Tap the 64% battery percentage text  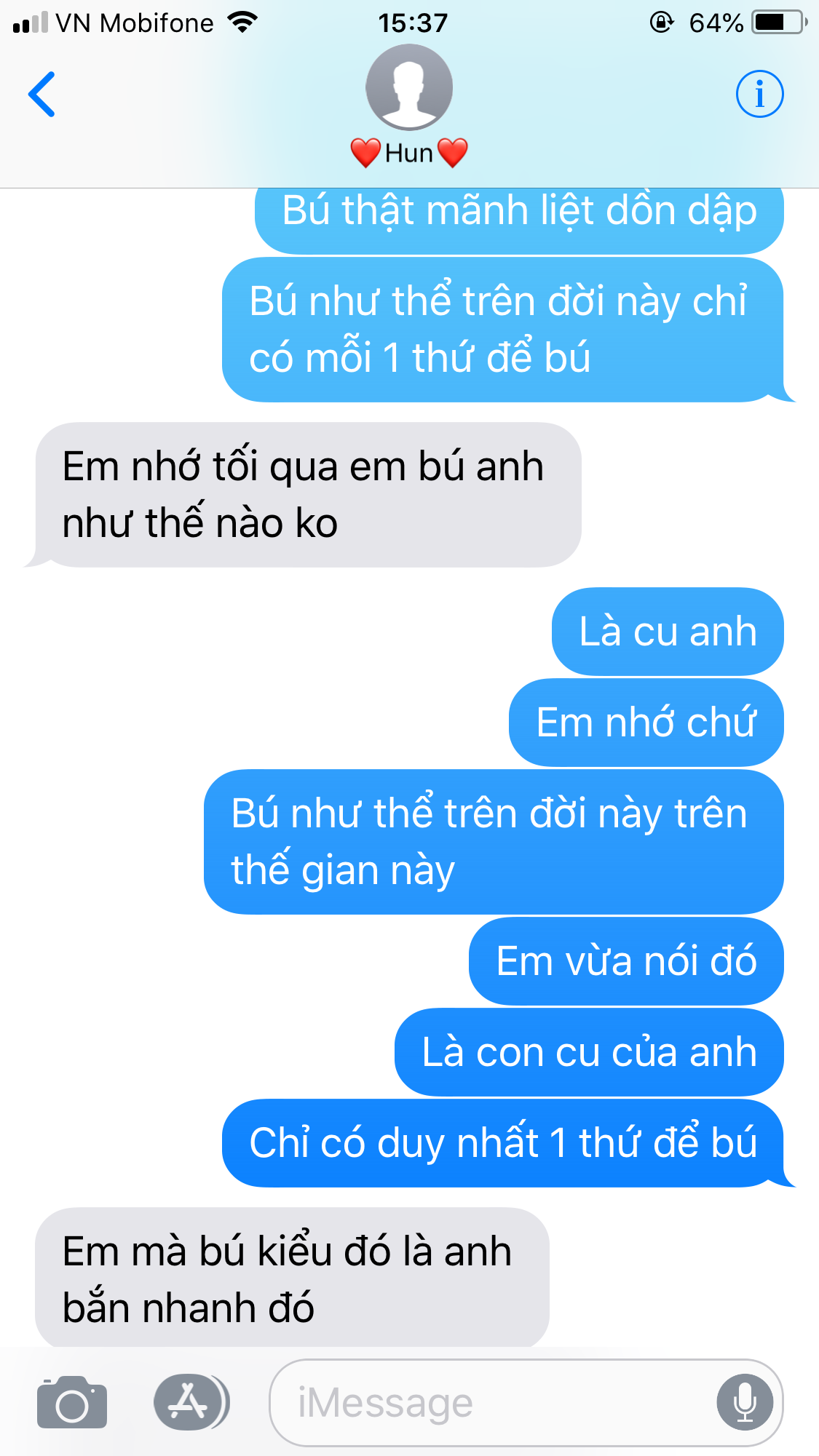click(x=716, y=23)
